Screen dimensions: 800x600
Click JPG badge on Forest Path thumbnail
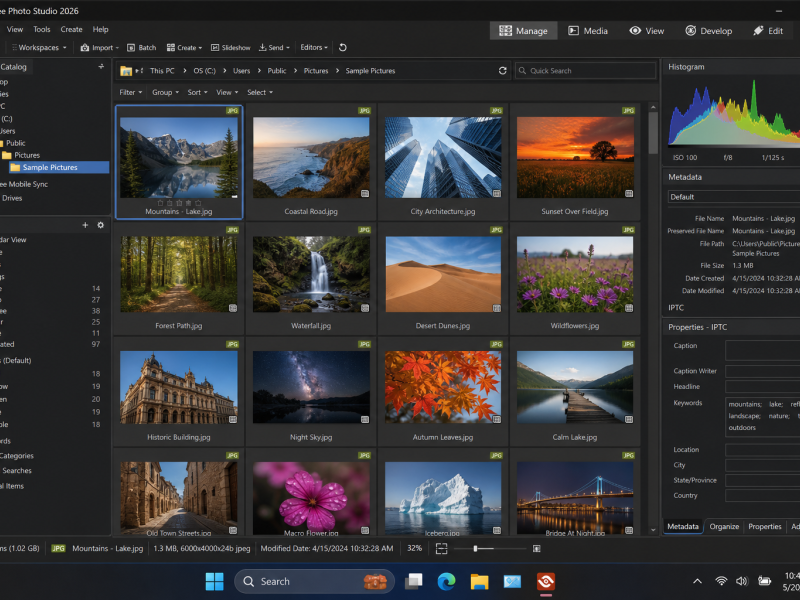[232, 230]
